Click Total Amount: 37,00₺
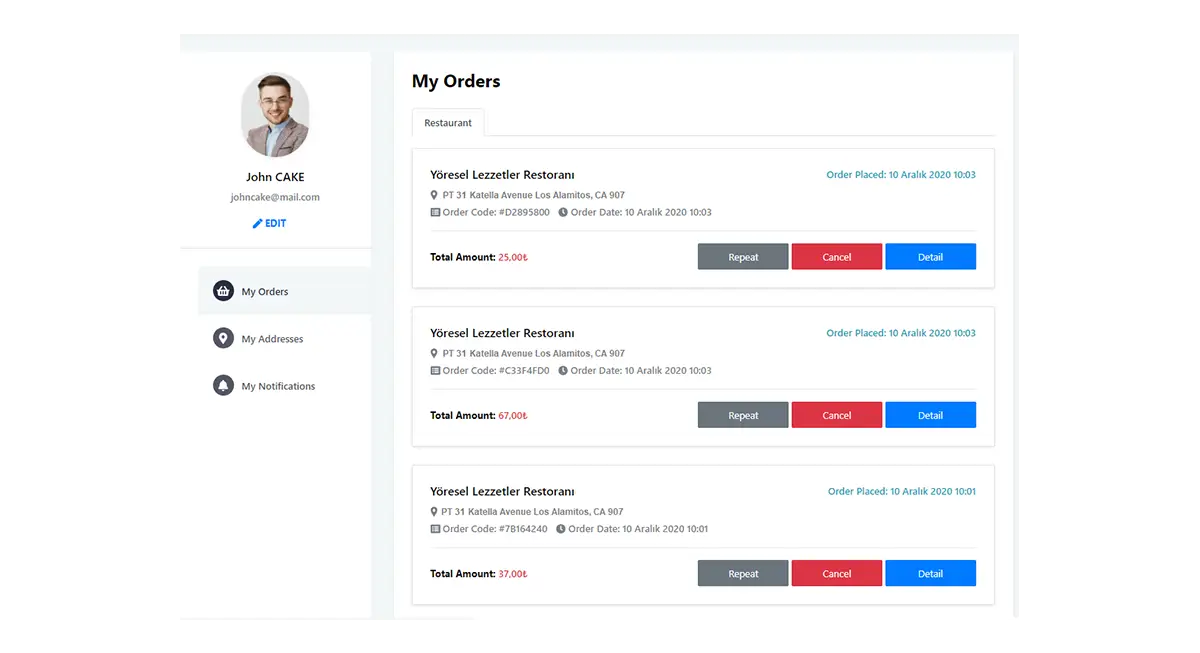Screen dimensions: 1200x653 pyautogui.click(x=479, y=573)
